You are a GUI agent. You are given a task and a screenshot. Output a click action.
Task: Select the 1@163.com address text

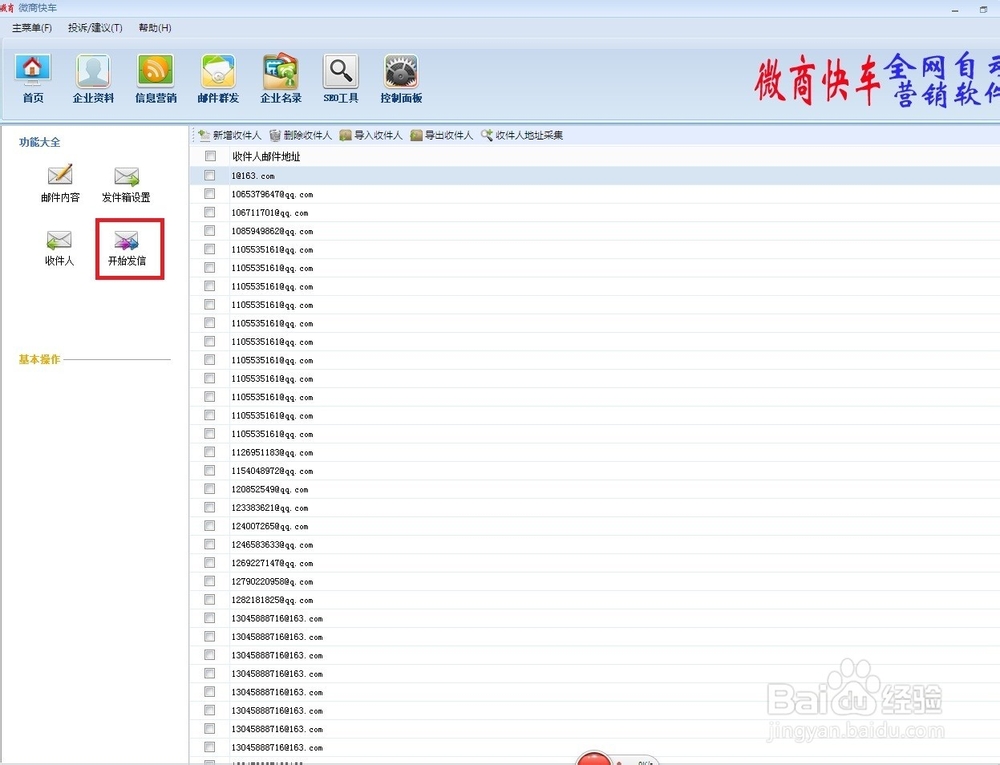point(253,175)
